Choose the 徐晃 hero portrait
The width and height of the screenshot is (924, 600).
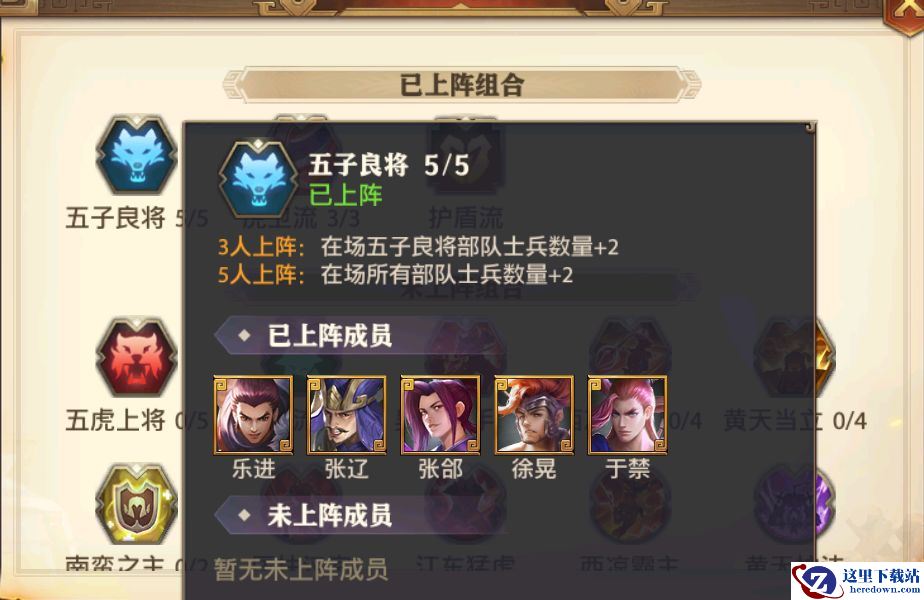[534, 415]
